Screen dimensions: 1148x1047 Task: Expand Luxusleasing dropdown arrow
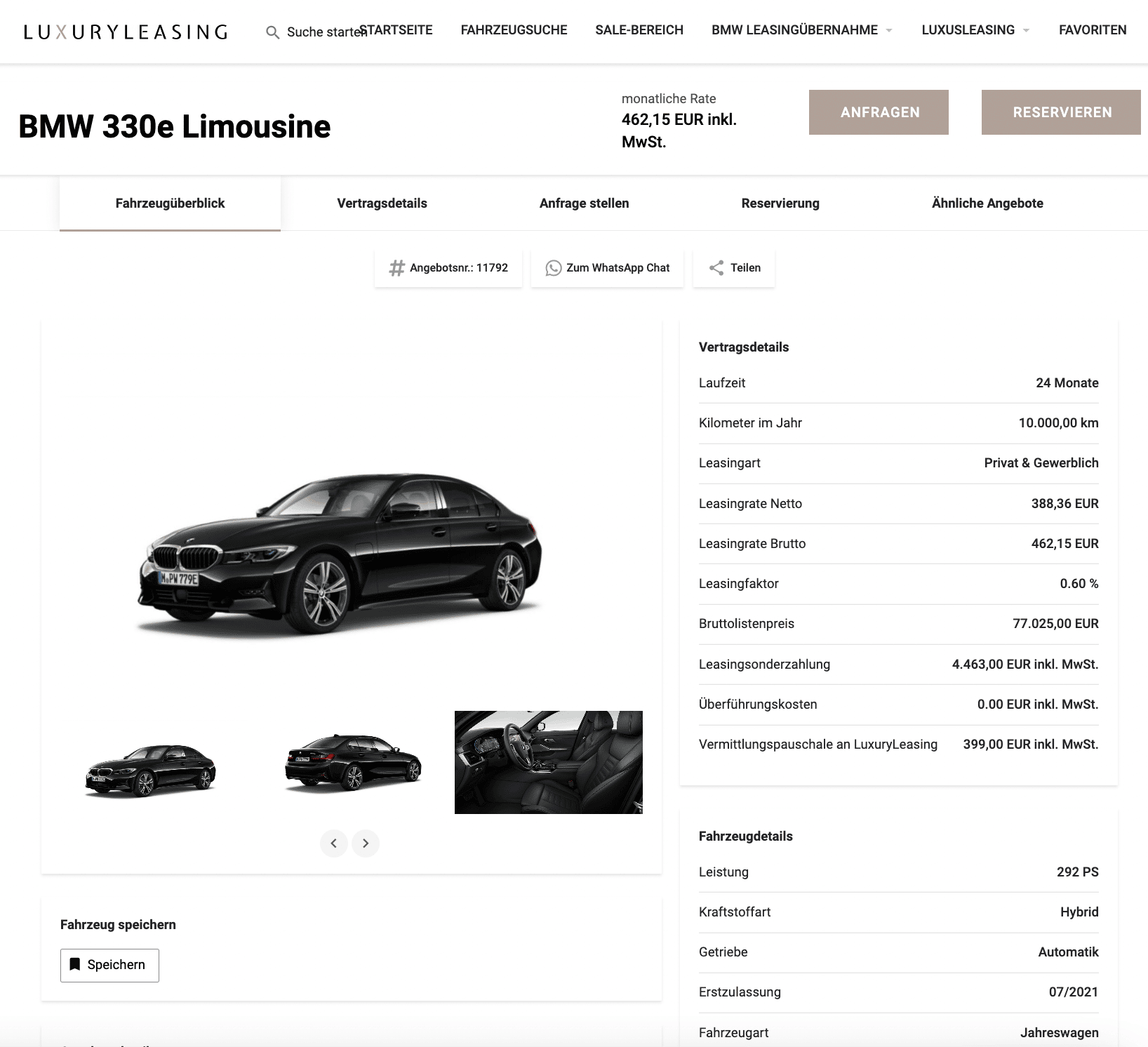click(x=1026, y=31)
